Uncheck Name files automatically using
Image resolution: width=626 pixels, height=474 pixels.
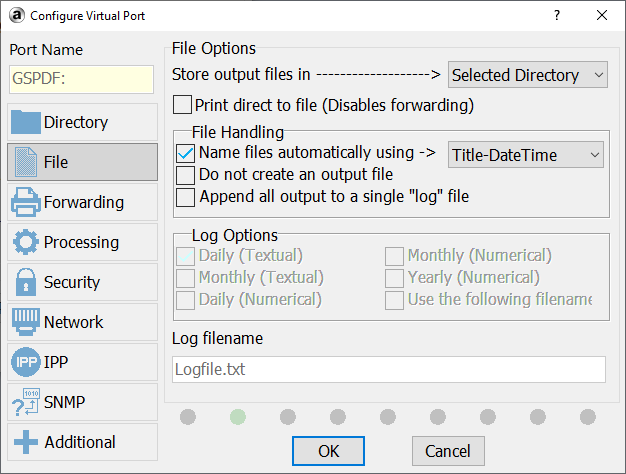point(185,153)
